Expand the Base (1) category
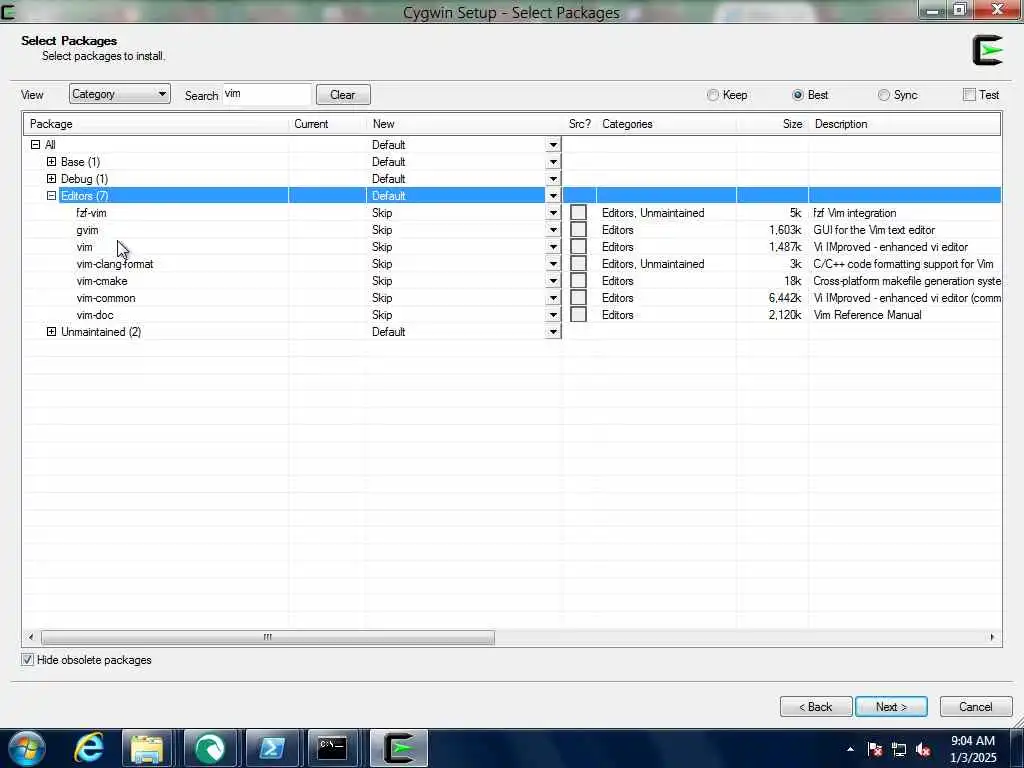The width and height of the screenshot is (1024, 768). coord(51,161)
